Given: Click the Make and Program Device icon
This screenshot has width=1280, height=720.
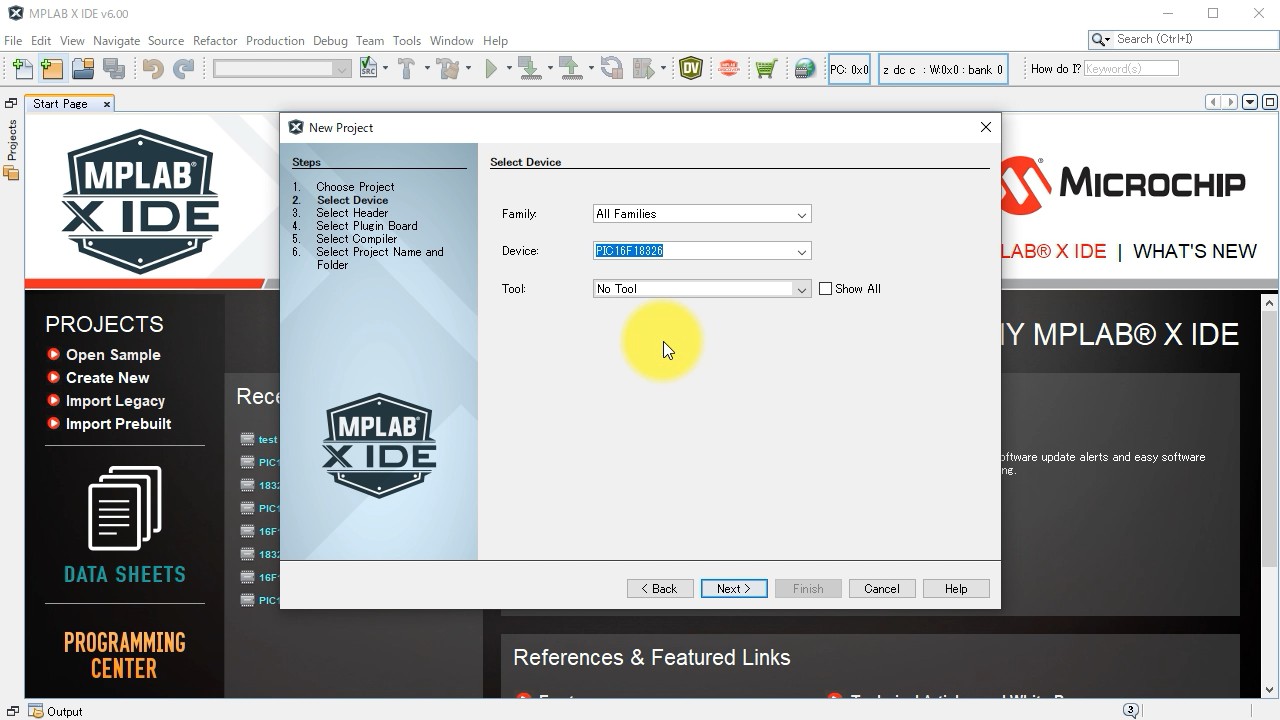Looking at the screenshot, I should (530, 69).
